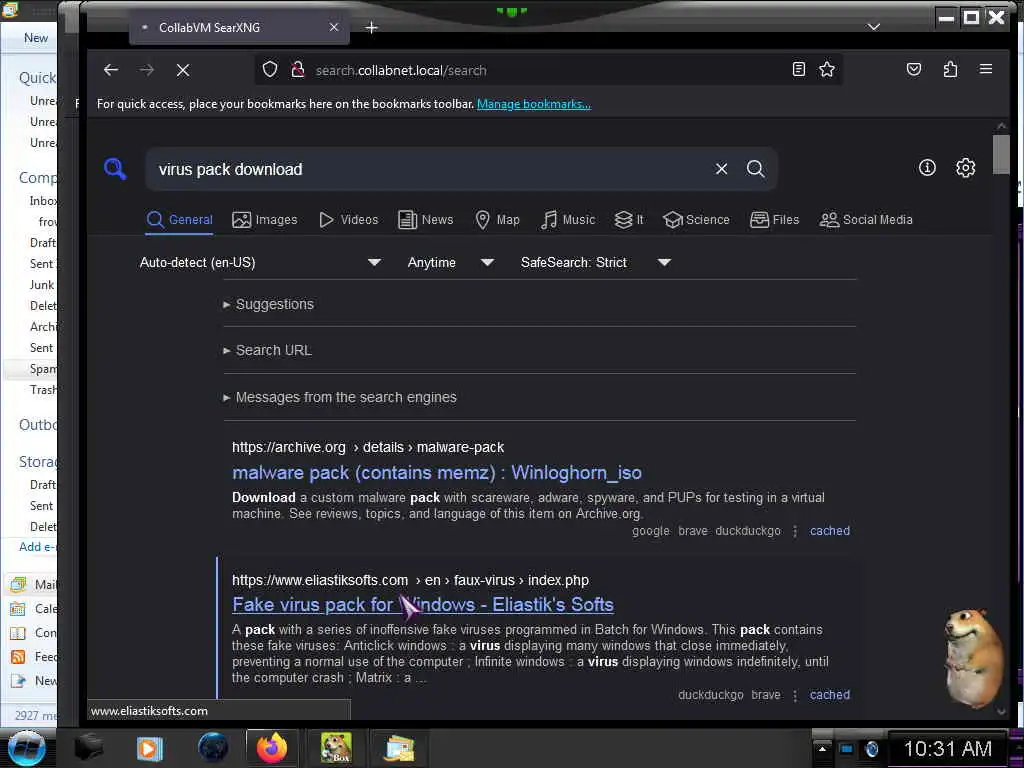Stop loading the page in Firefox

pyautogui.click(x=183, y=70)
